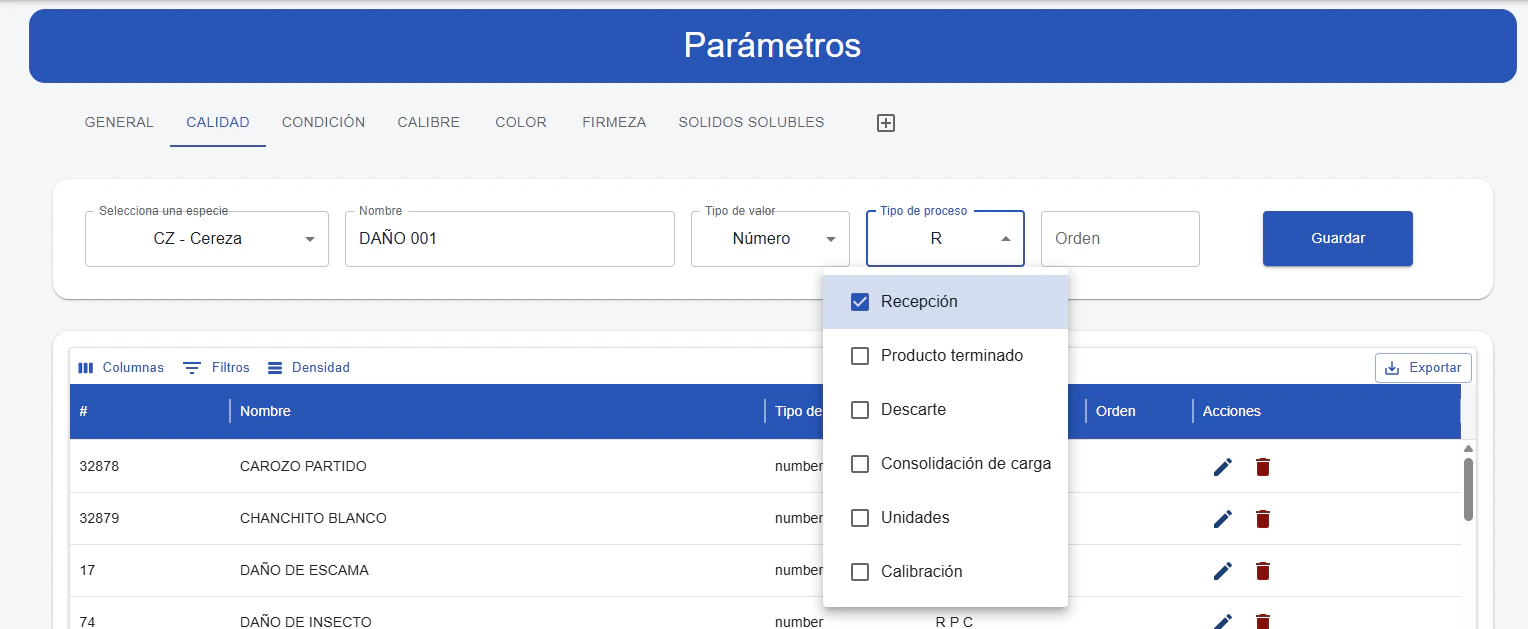1528x629 pixels.
Task: Open the Tipo de valor dropdown
Action: [x=770, y=239]
